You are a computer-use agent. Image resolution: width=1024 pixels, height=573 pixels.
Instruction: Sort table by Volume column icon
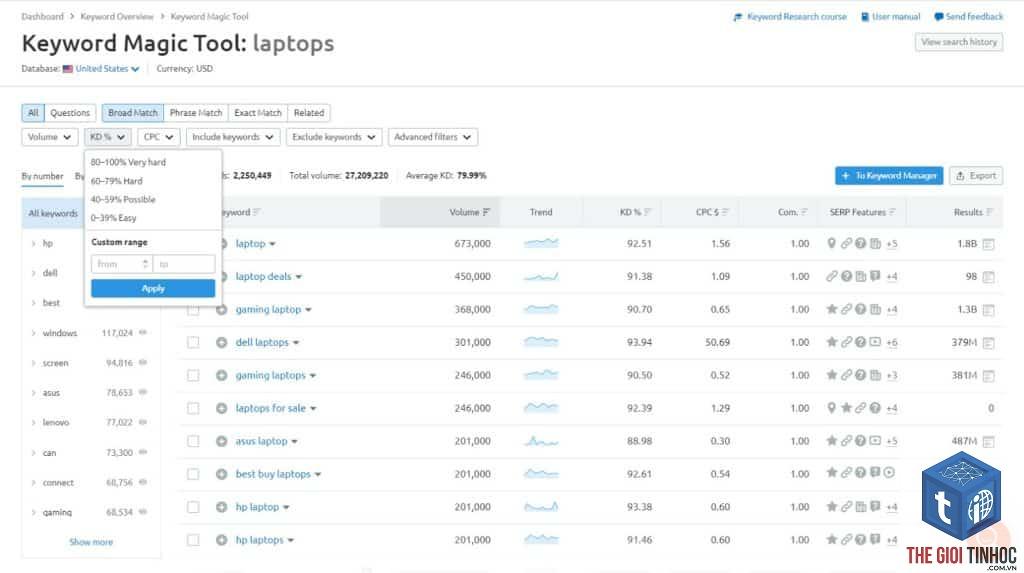(x=487, y=212)
